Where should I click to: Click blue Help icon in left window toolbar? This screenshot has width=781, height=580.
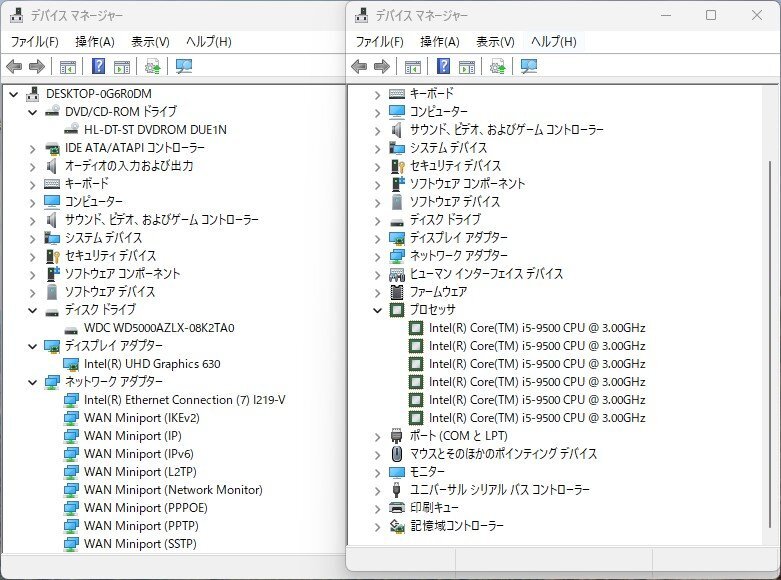(99, 66)
